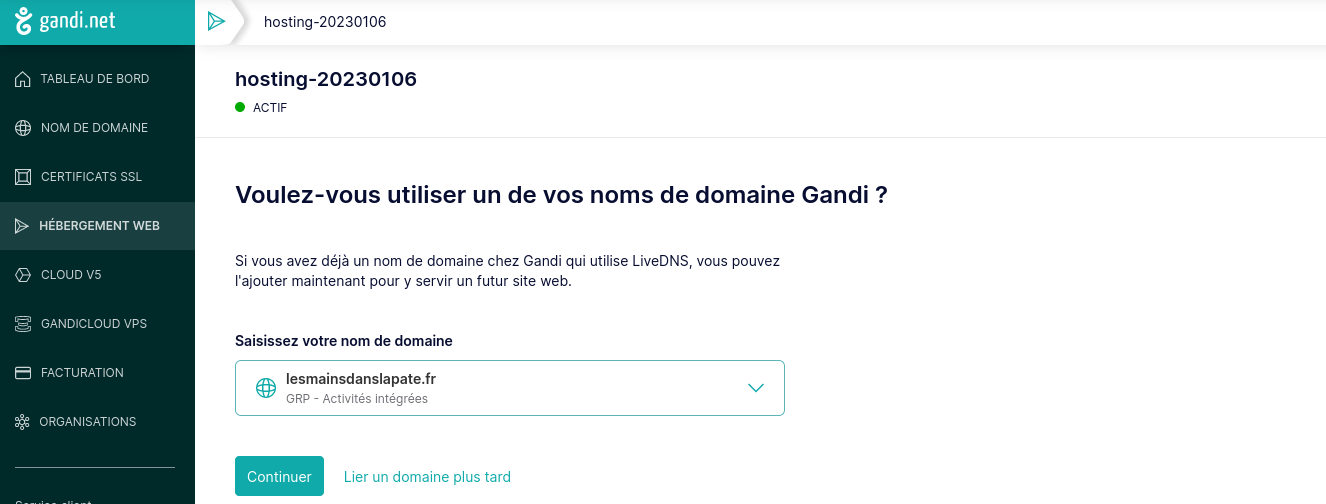
Task: Click the Nom de domaine globe icon
Action: (23, 128)
